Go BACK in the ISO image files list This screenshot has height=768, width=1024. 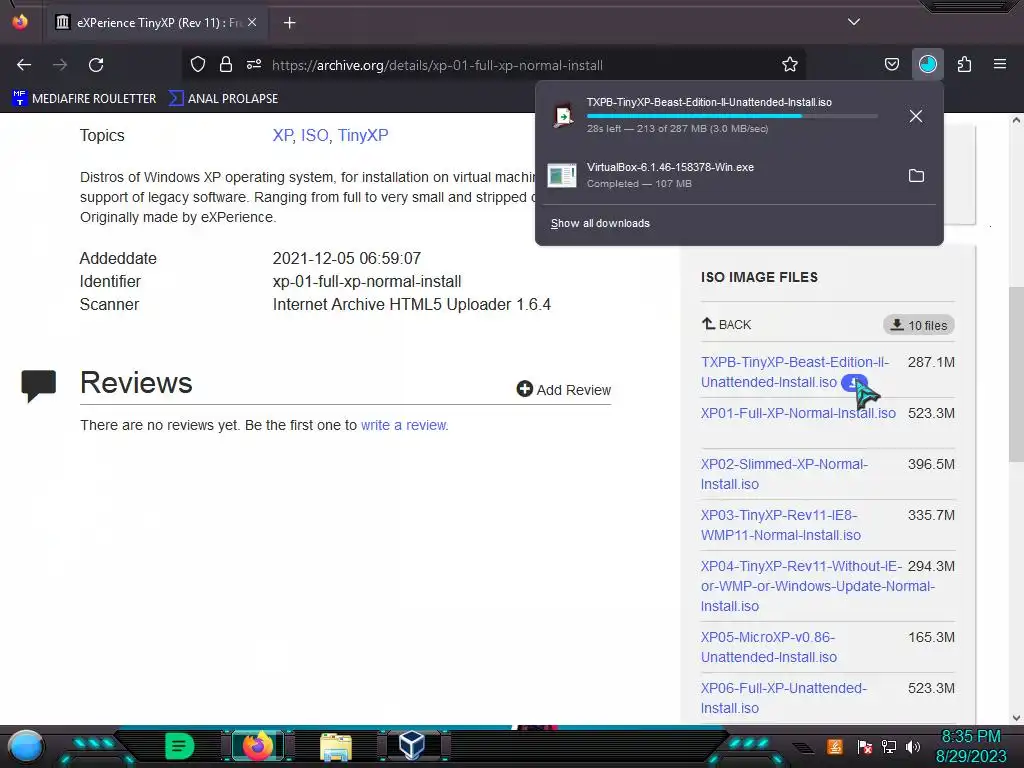coord(726,324)
